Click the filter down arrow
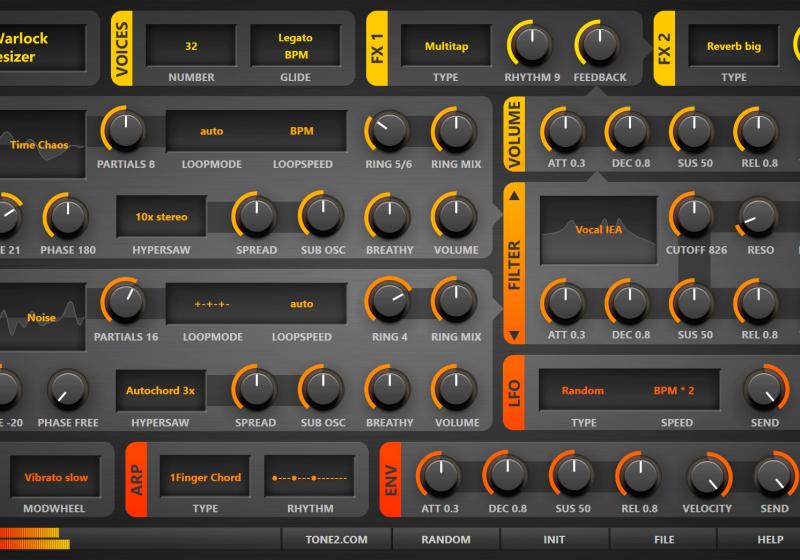 click(x=514, y=335)
